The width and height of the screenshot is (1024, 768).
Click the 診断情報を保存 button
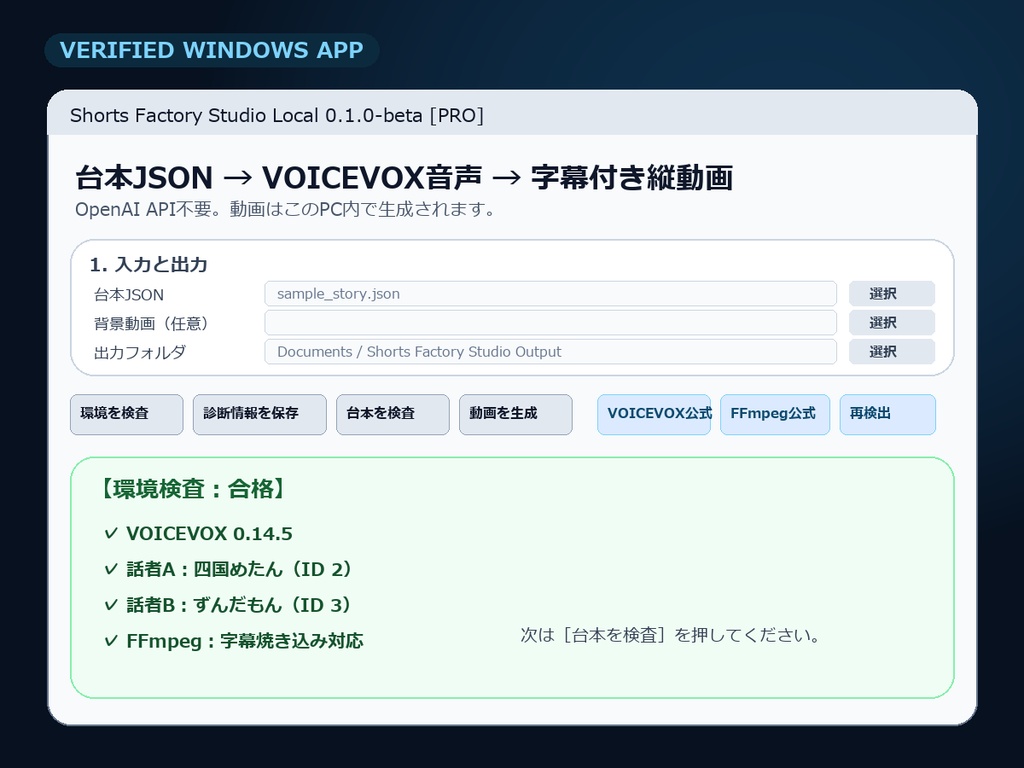click(x=259, y=414)
